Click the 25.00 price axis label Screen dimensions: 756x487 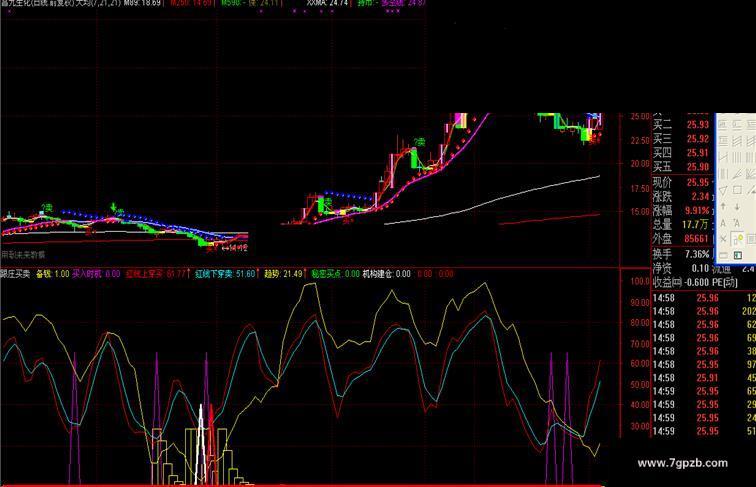[640, 116]
